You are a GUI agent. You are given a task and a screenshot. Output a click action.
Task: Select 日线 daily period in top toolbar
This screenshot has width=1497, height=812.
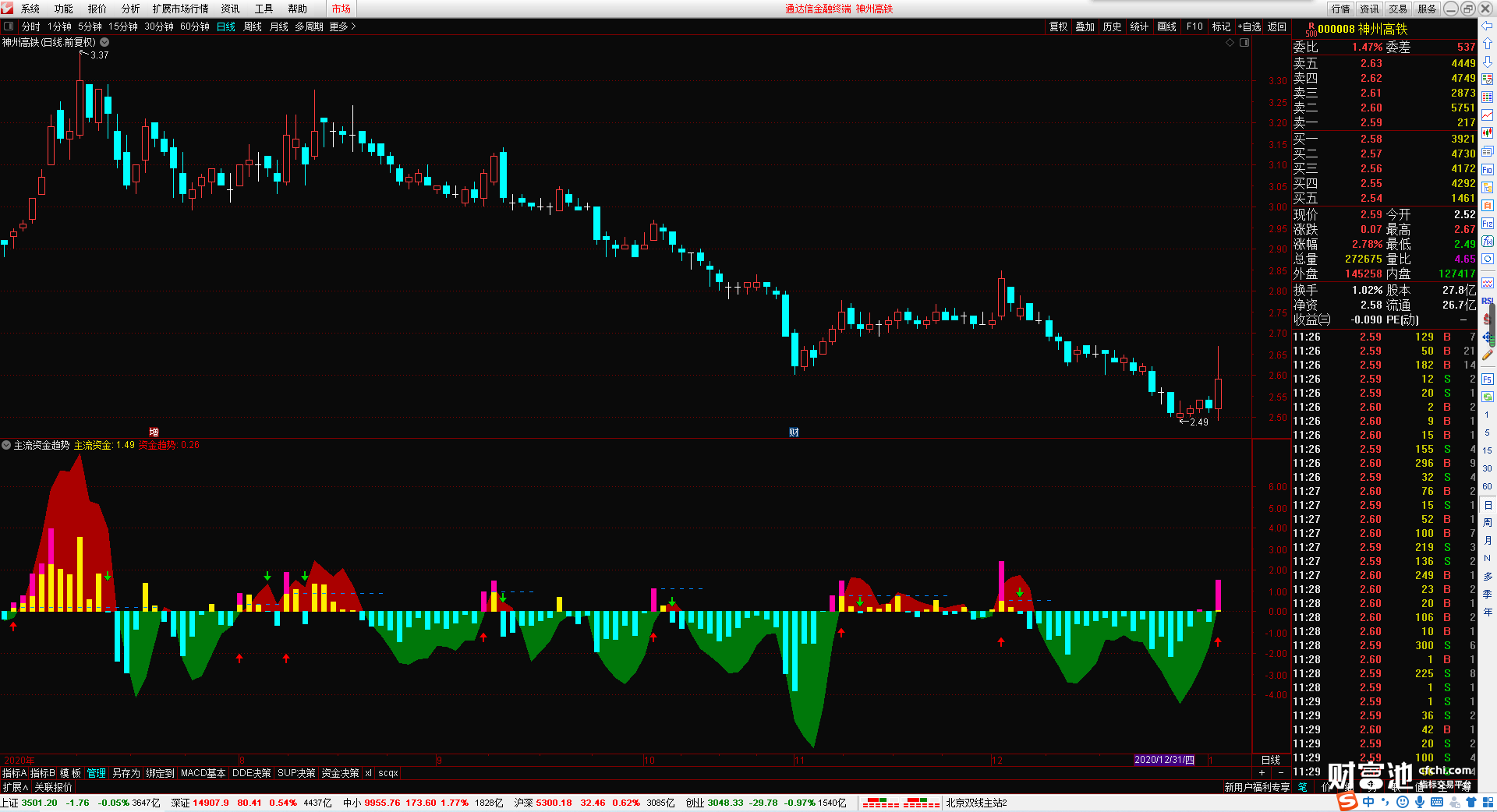click(226, 26)
